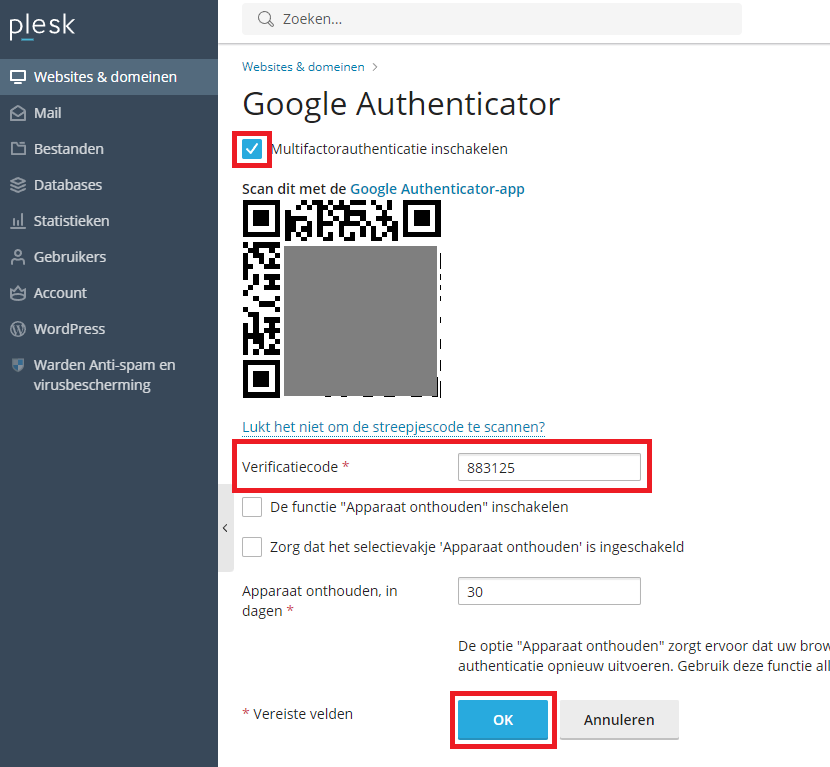Click the Bestanden folder icon
830x767 pixels.
point(18,149)
